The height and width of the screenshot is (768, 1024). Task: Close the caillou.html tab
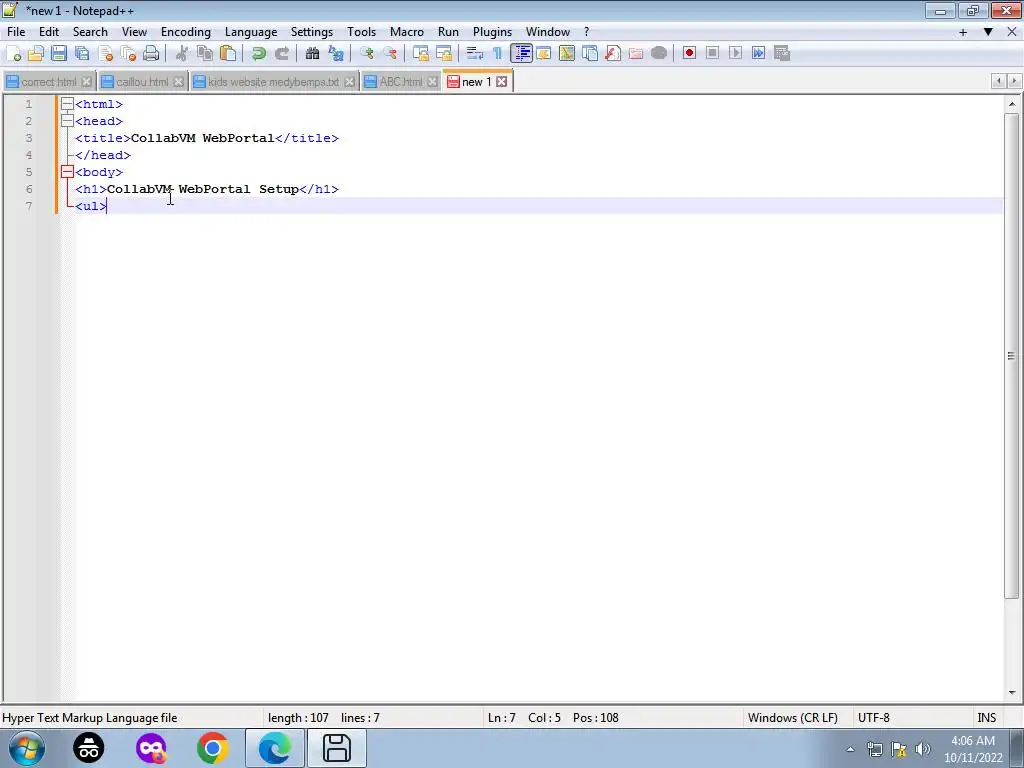178,82
